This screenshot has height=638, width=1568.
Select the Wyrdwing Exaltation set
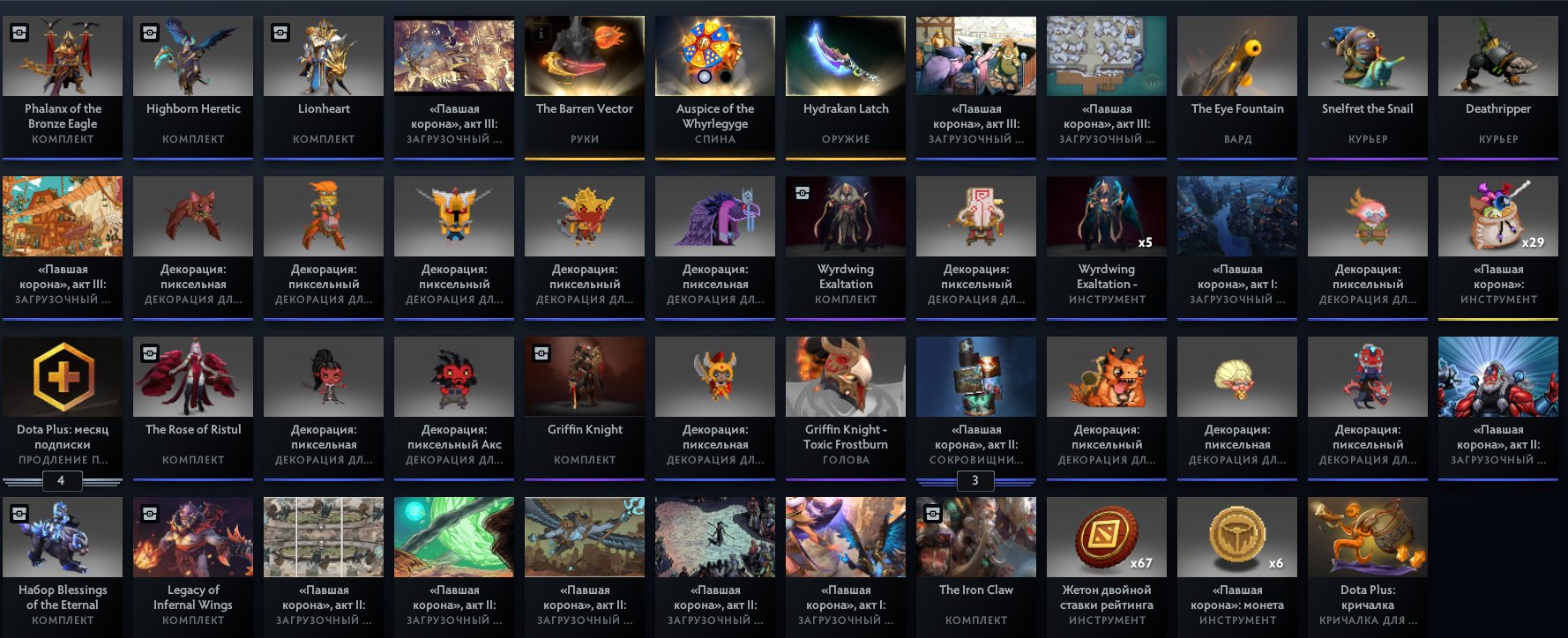point(846,247)
